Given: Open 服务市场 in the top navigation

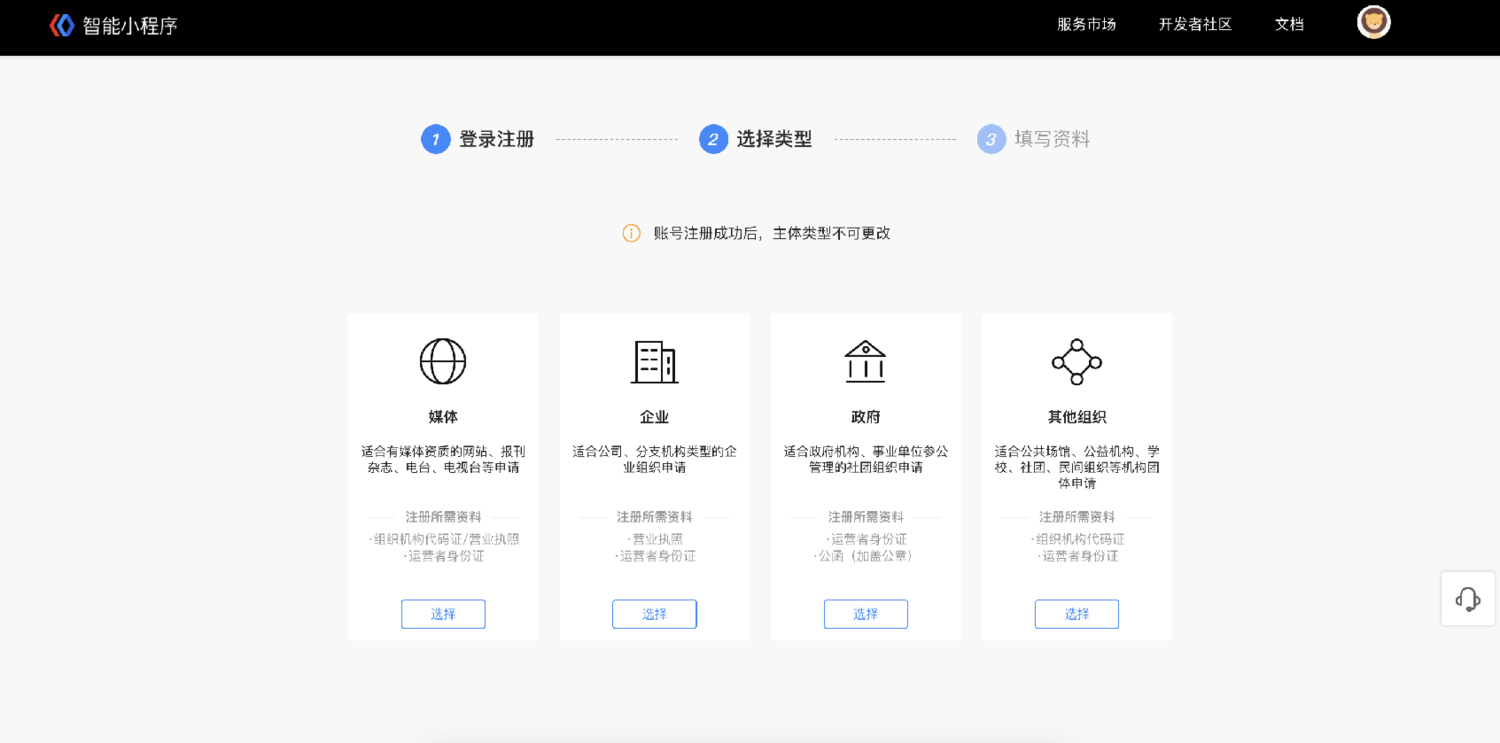Looking at the screenshot, I should point(1086,24).
